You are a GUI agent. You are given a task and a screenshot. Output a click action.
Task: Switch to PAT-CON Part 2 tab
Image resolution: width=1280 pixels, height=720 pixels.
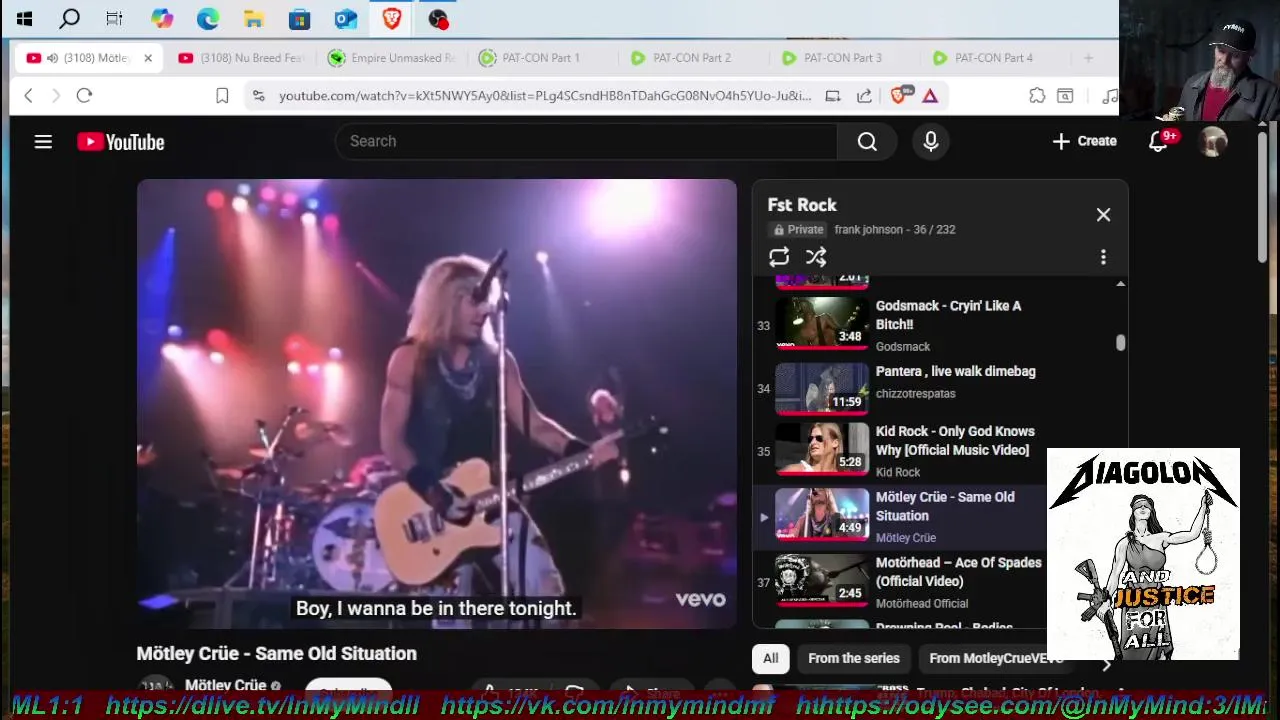[x=692, y=58]
